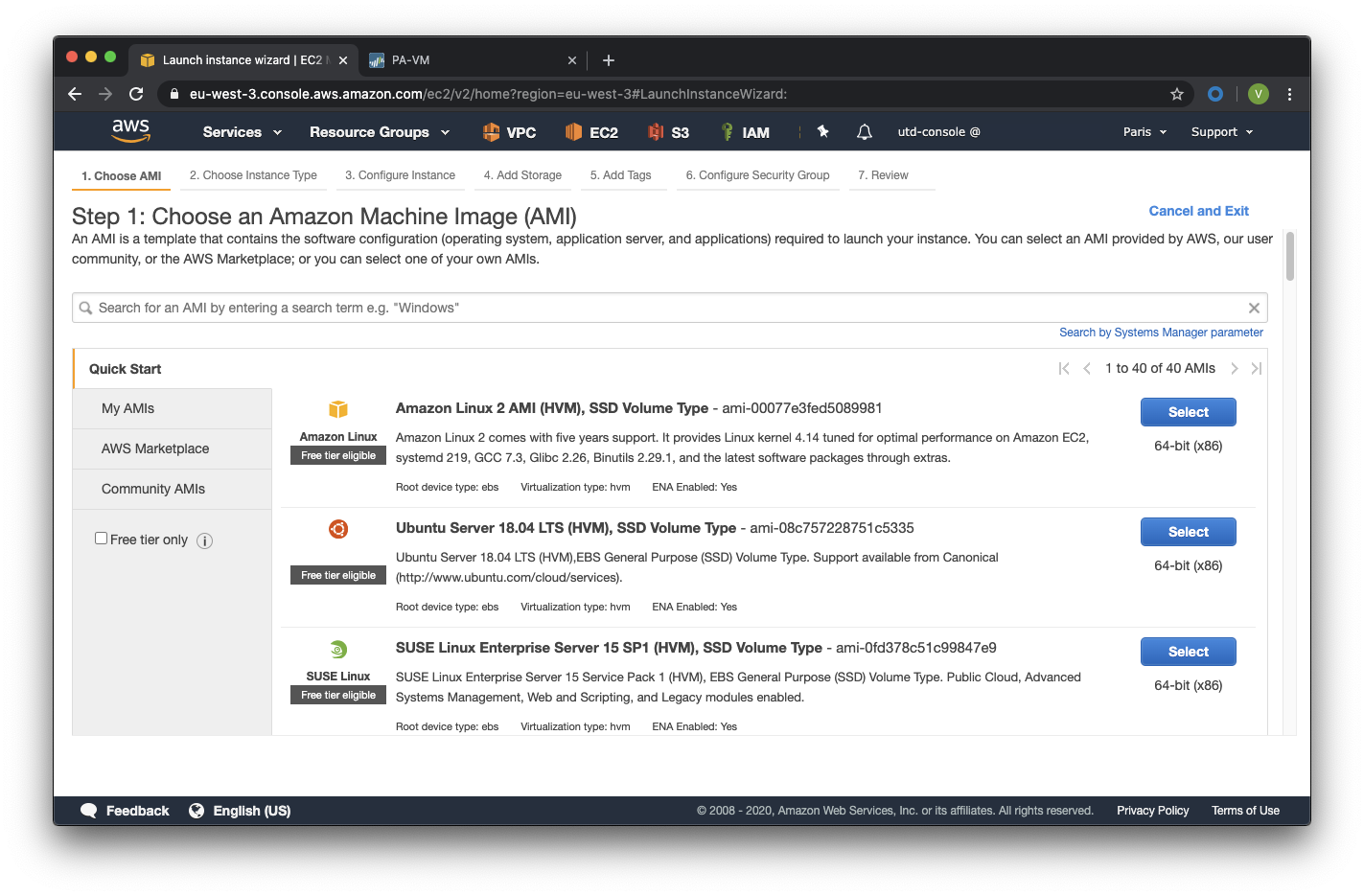Select the Amazon Linux 2 AMI
The image size is (1364, 896).
click(x=1188, y=412)
